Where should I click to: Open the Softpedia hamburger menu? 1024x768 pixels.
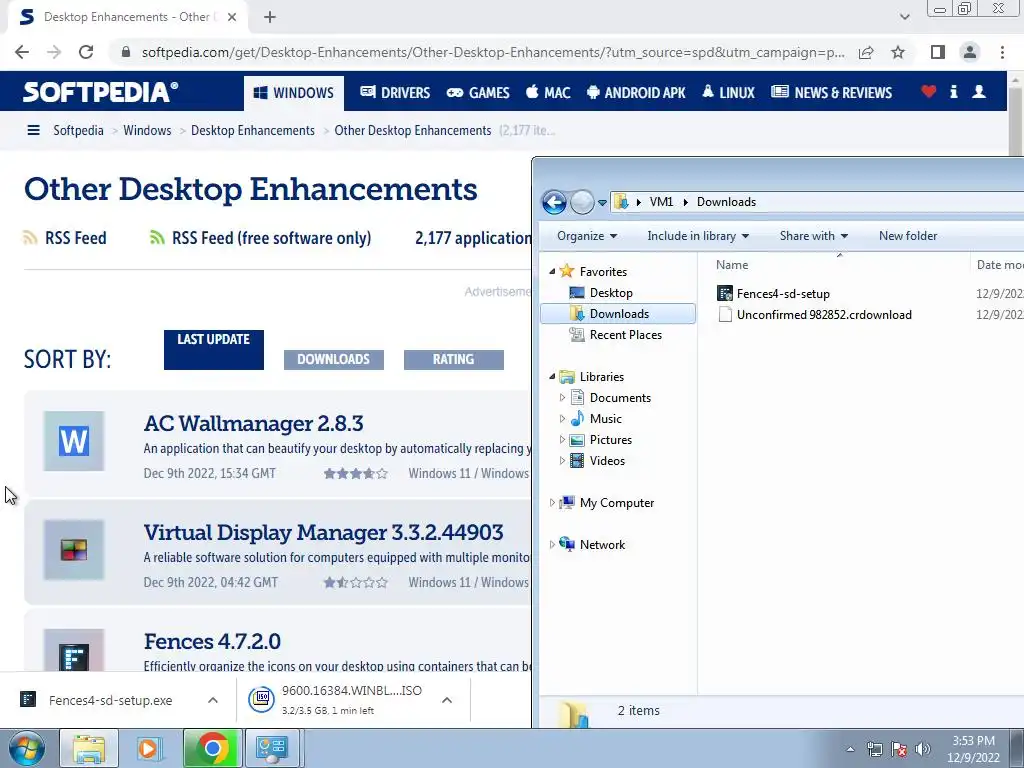coord(33,131)
